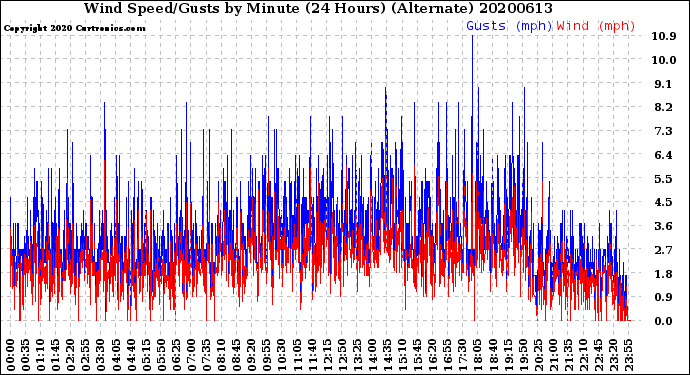Click the 15:10 time label on x-axis
The width and height of the screenshot is (690, 375).
pos(403,355)
